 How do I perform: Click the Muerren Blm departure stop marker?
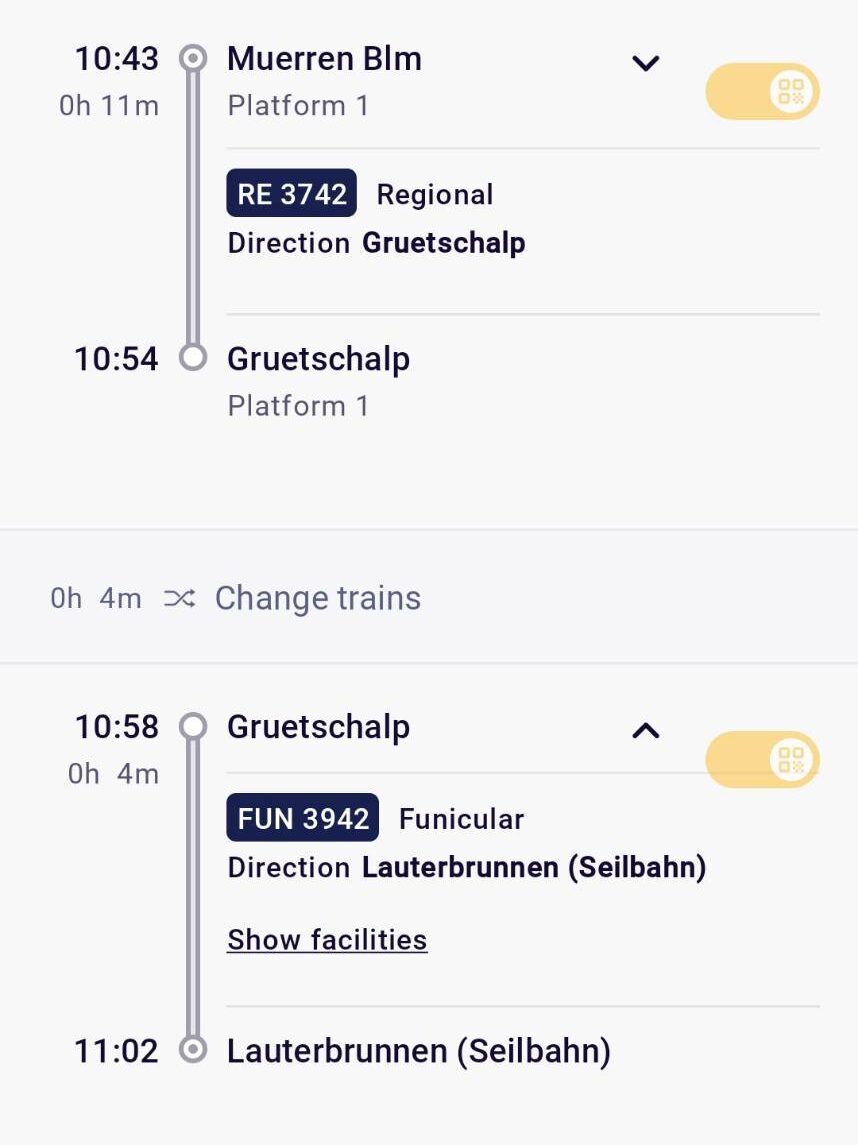tap(193, 58)
